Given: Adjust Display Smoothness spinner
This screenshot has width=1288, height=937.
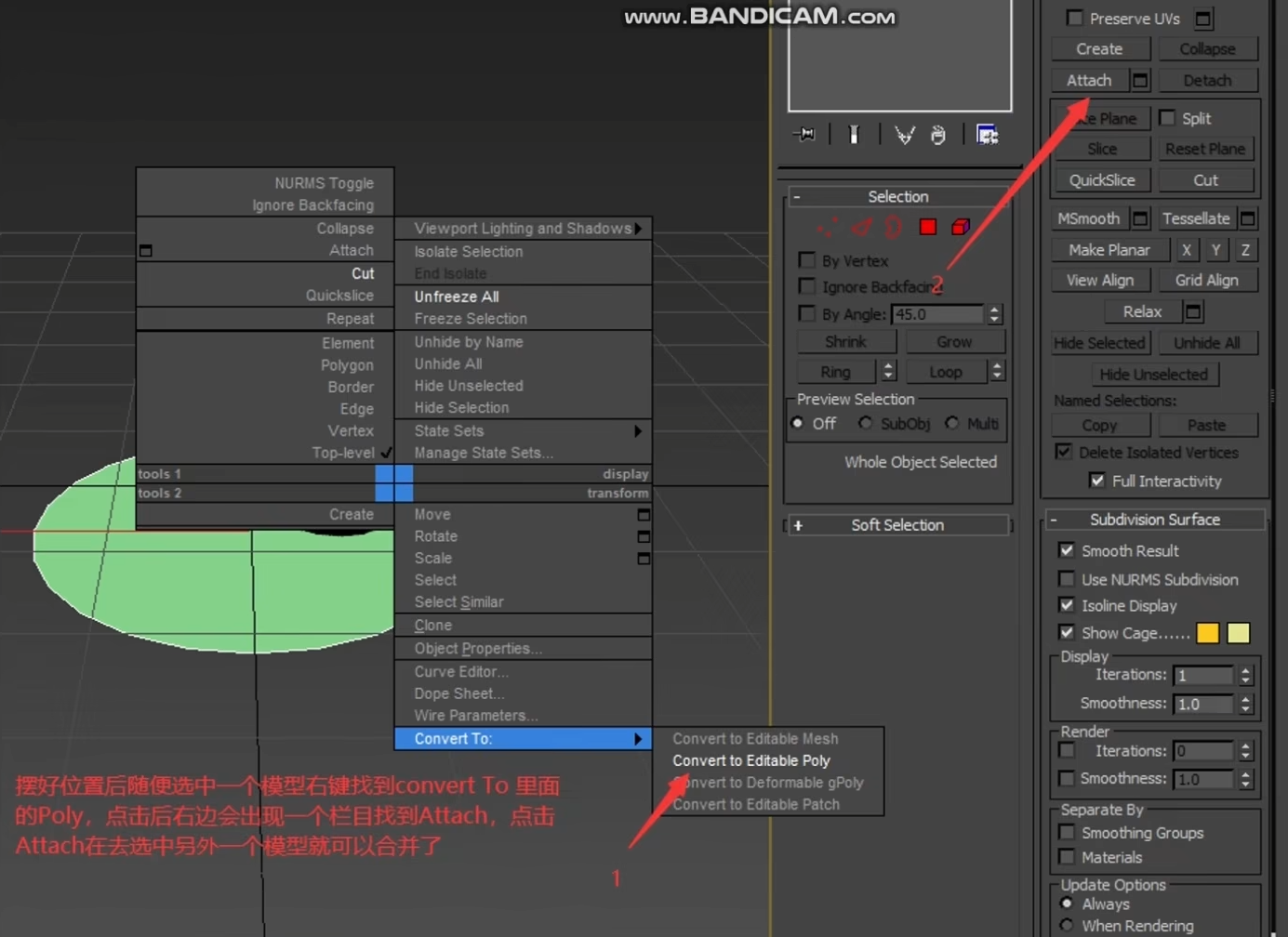Looking at the screenshot, I should [1246, 705].
